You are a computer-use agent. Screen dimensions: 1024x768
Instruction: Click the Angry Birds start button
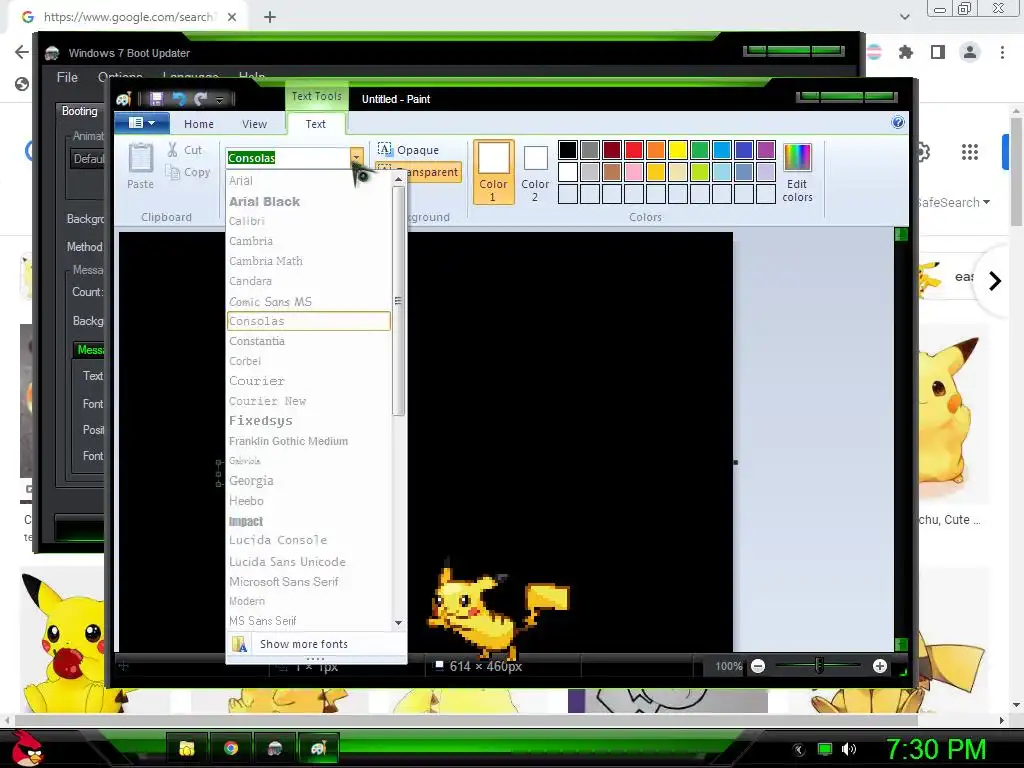28,748
